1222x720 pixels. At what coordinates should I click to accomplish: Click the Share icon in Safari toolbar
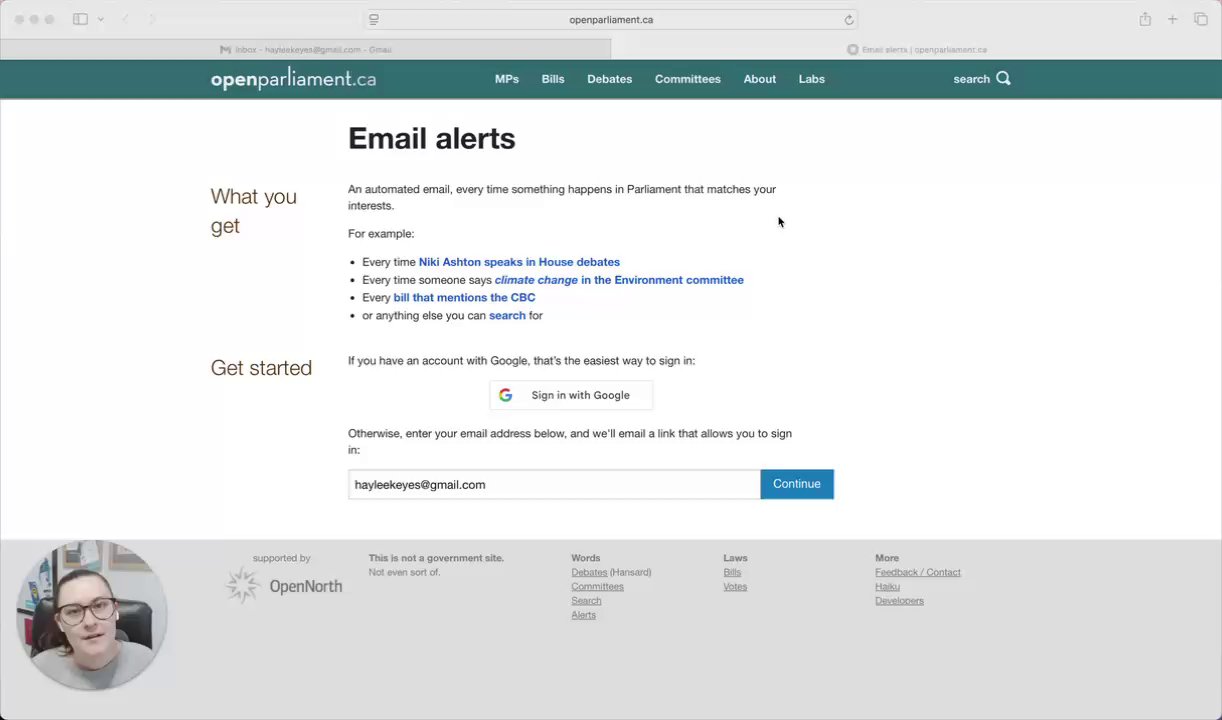click(1145, 19)
